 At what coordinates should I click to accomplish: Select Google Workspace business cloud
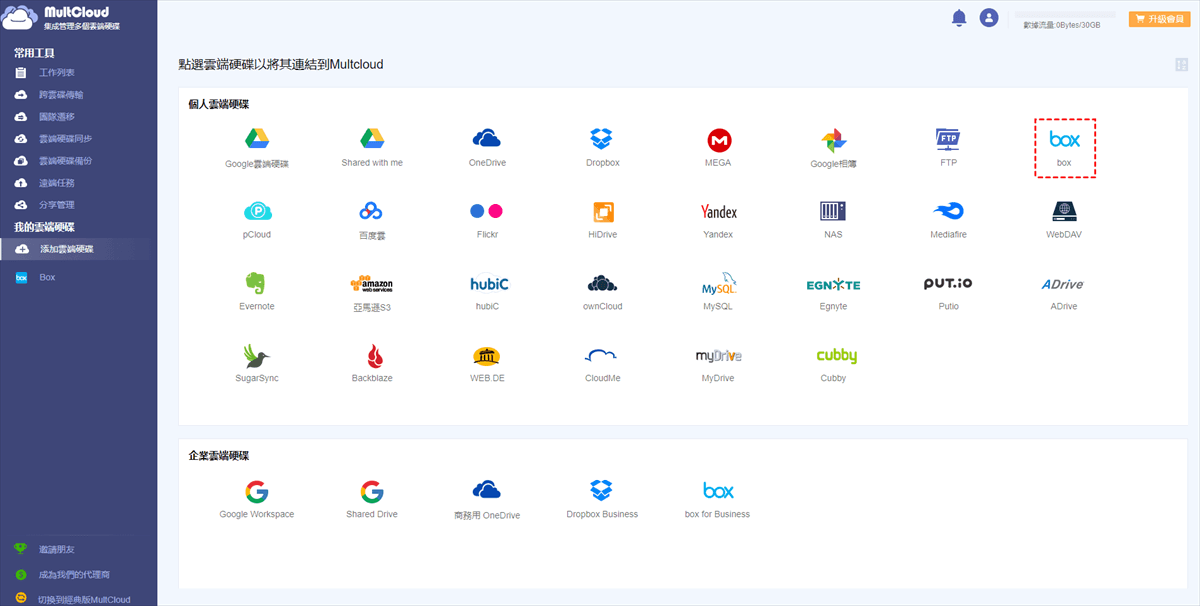click(257, 491)
